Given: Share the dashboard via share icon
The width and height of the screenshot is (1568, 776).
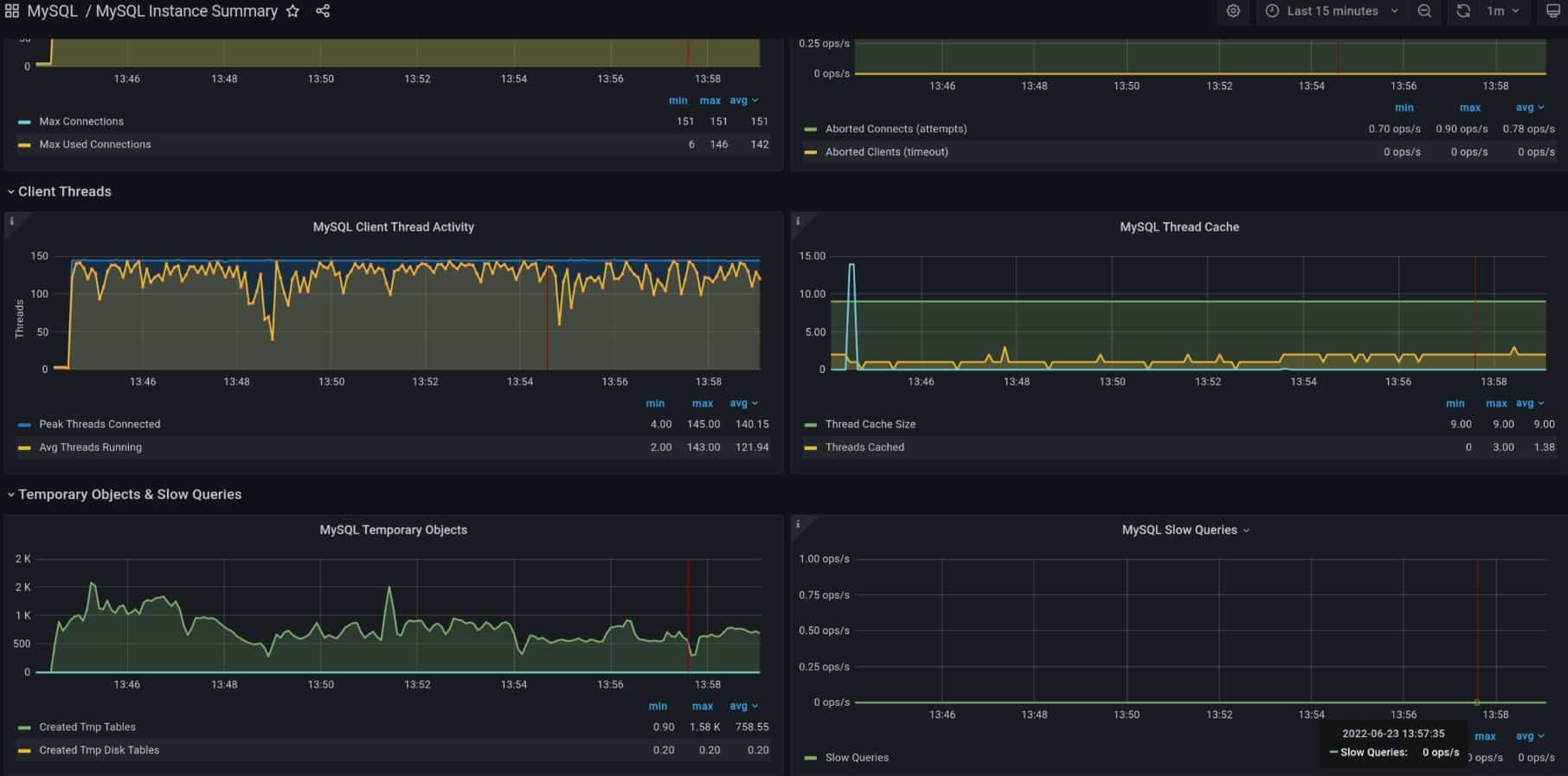Looking at the screenshot, I should [323, 11].
